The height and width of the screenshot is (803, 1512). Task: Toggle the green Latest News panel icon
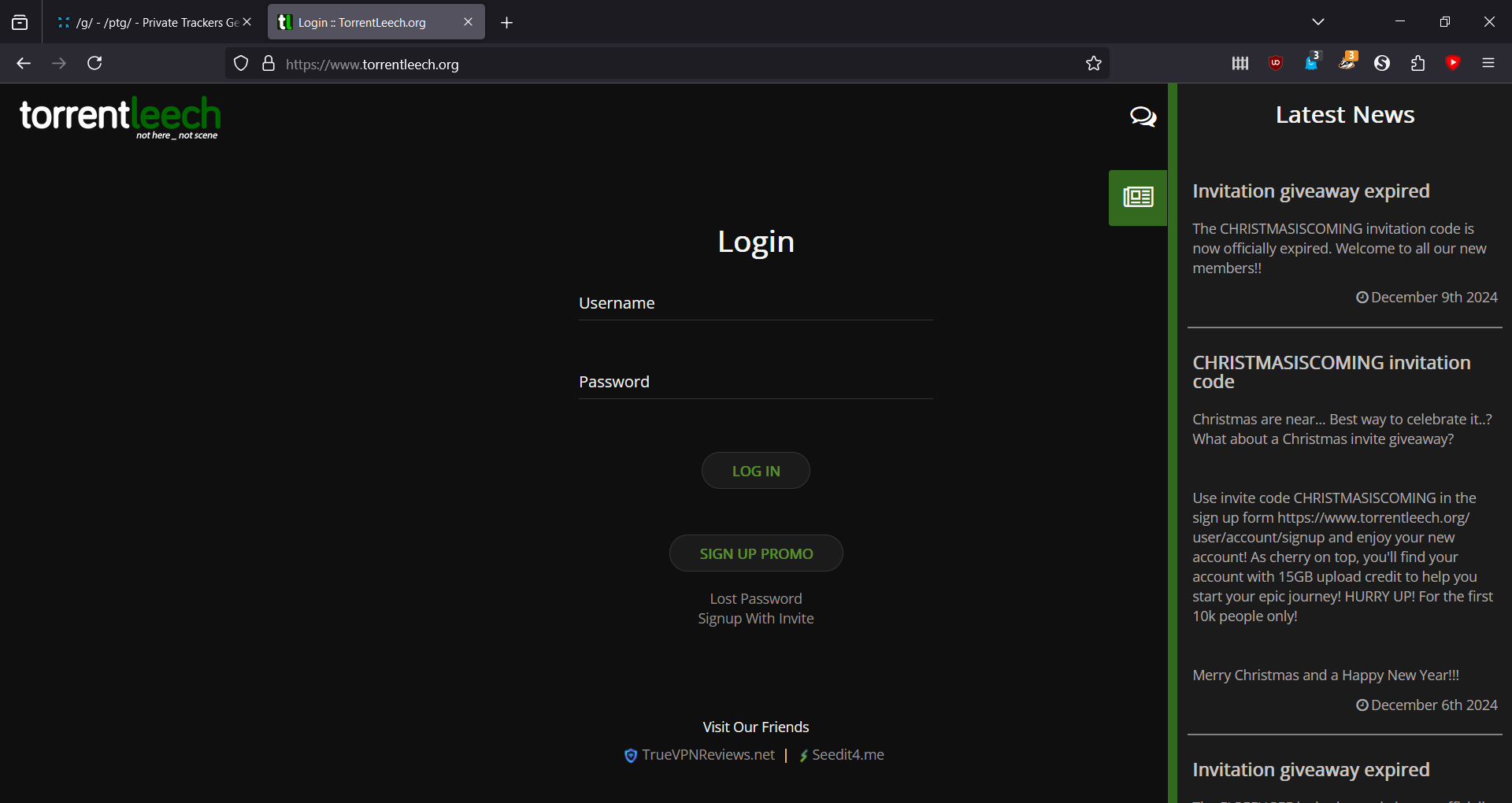point(1137,198)
